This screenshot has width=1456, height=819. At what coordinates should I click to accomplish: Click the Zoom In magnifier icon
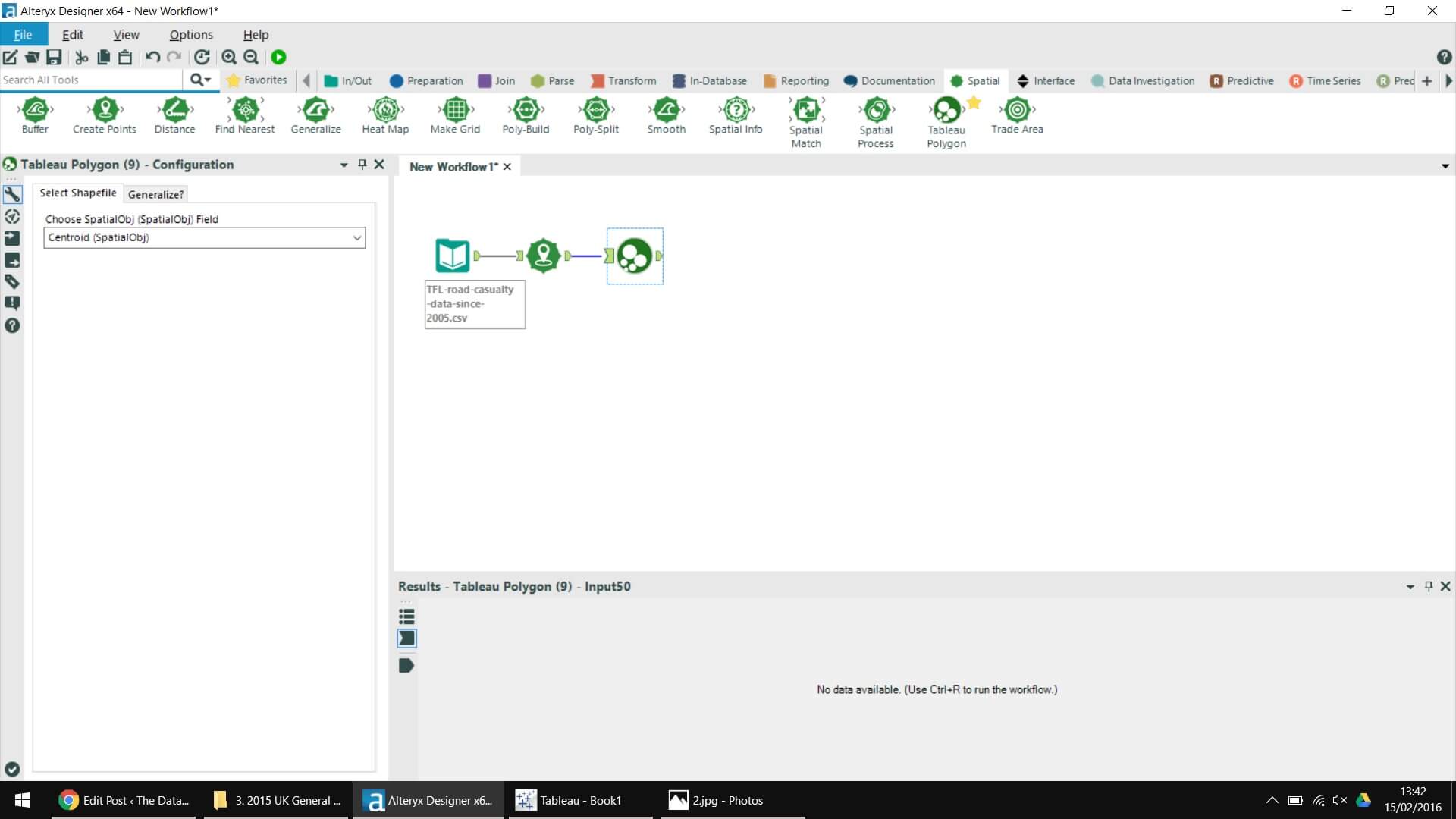[228, 57]
